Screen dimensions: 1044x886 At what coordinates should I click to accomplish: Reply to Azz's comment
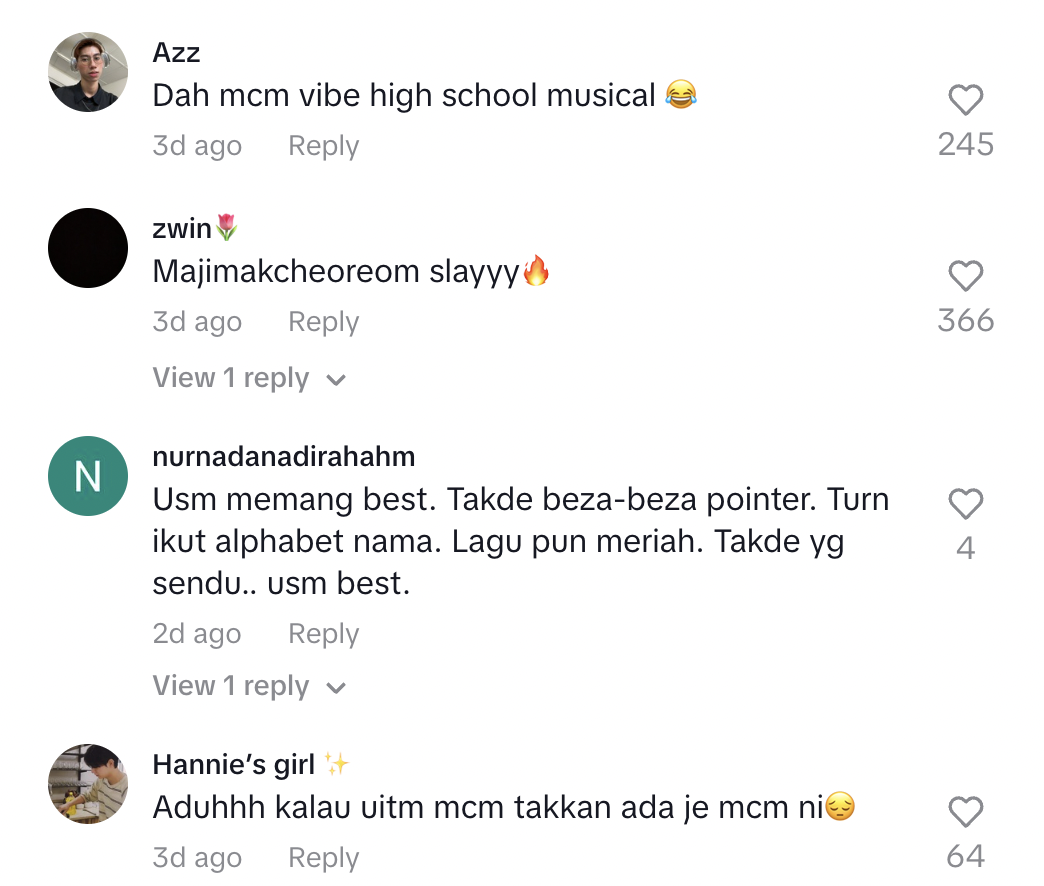(323, 146)
